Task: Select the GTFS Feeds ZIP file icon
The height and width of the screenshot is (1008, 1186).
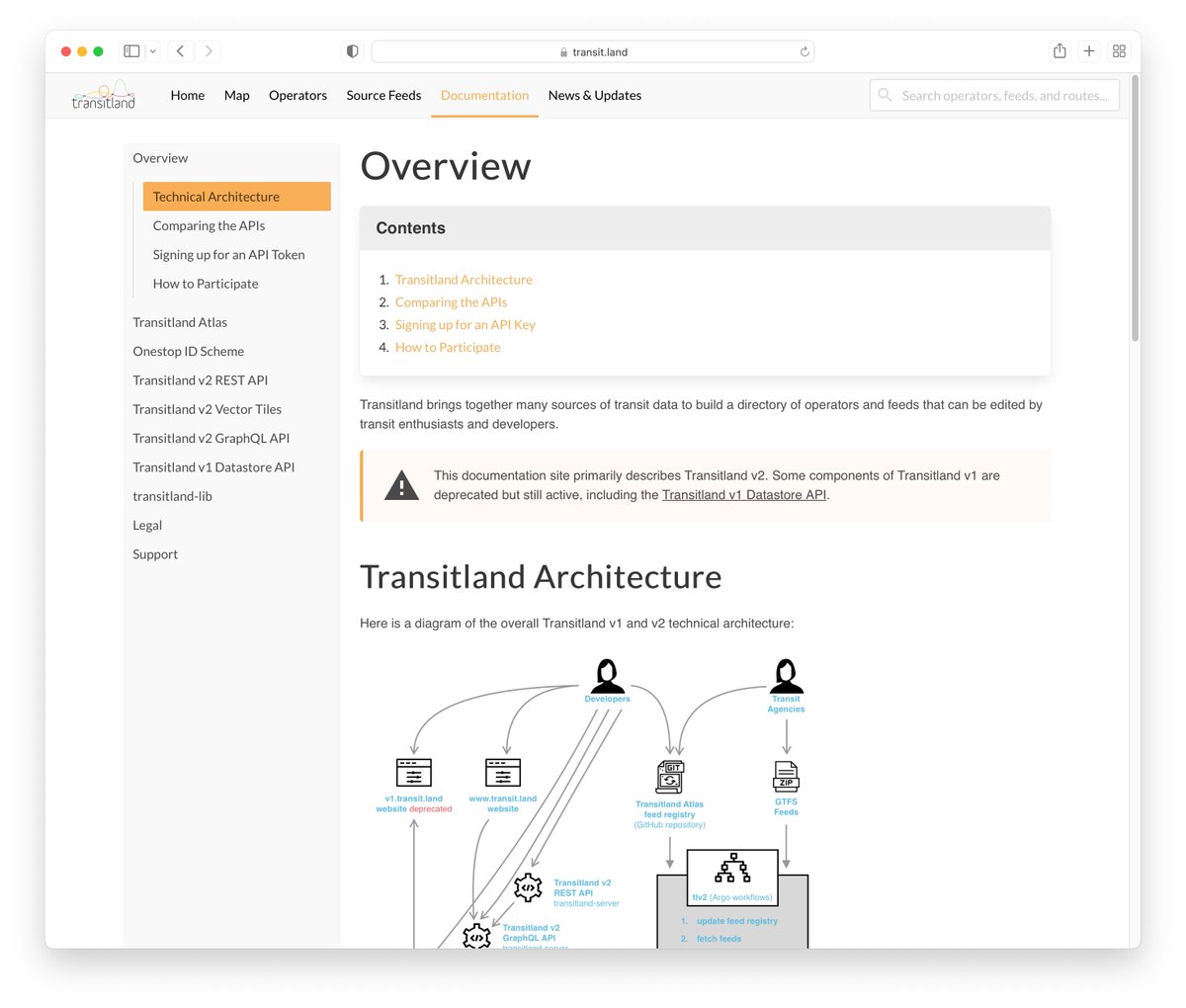Action: pos(786,776)
